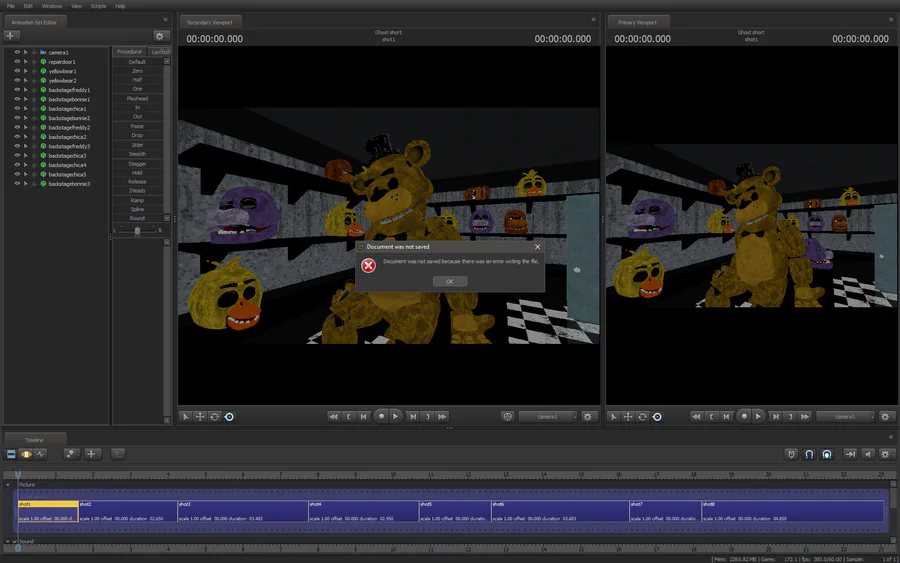Toggle visibility eye for backstagebonnie3
Screen dimensions: 900x563
pos(17,184)
